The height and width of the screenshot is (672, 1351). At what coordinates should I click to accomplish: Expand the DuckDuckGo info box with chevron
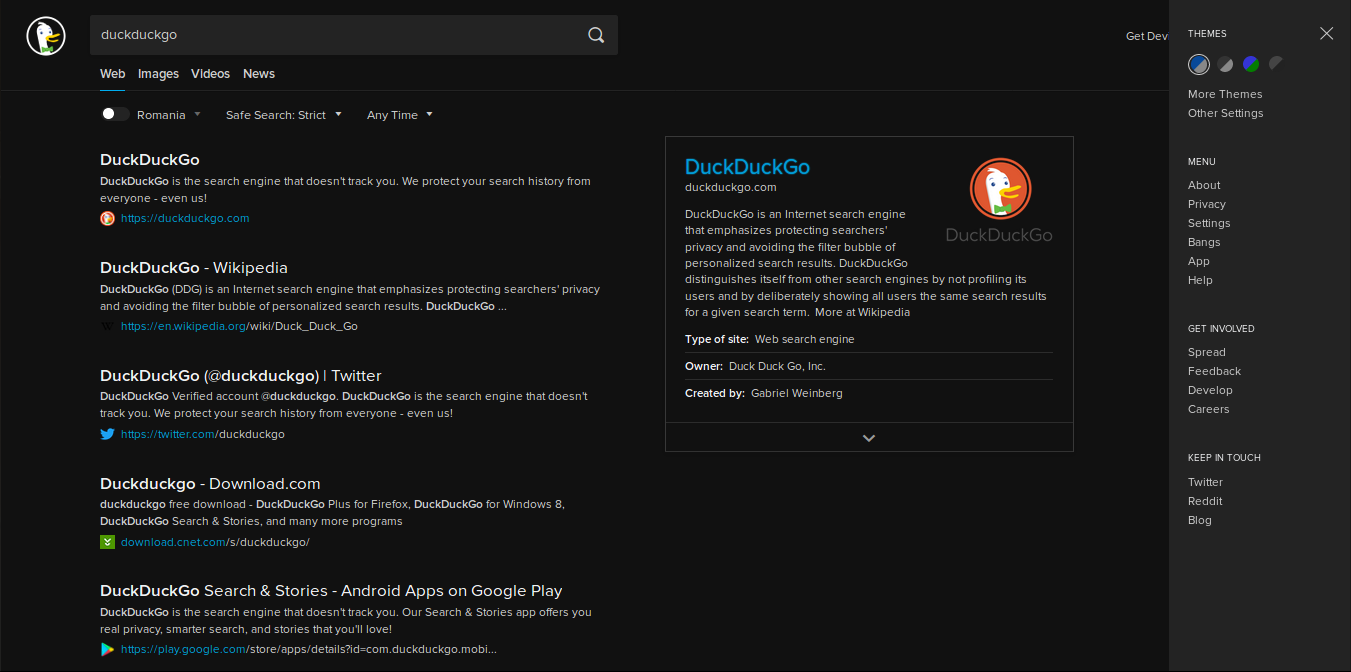[x=869, y=437]
